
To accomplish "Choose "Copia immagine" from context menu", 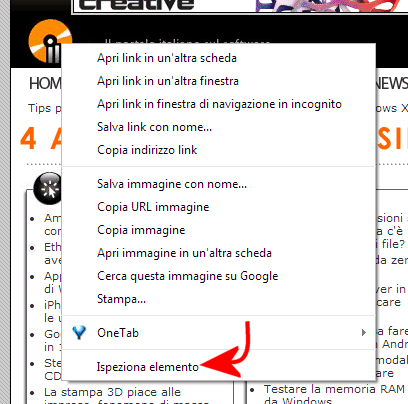I will [219, 230].
